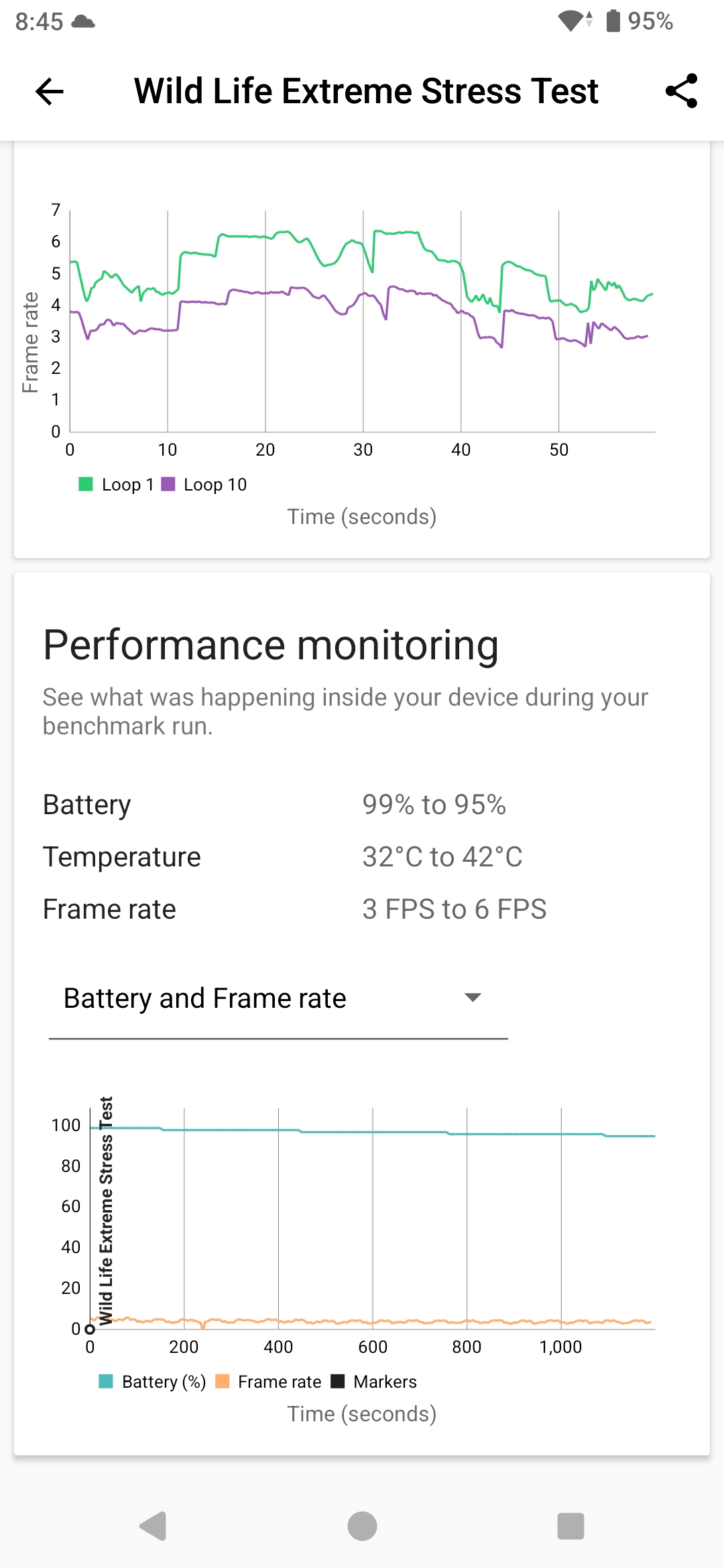Open the Battery and Frame rate dropdown

(x=278, y=998)
